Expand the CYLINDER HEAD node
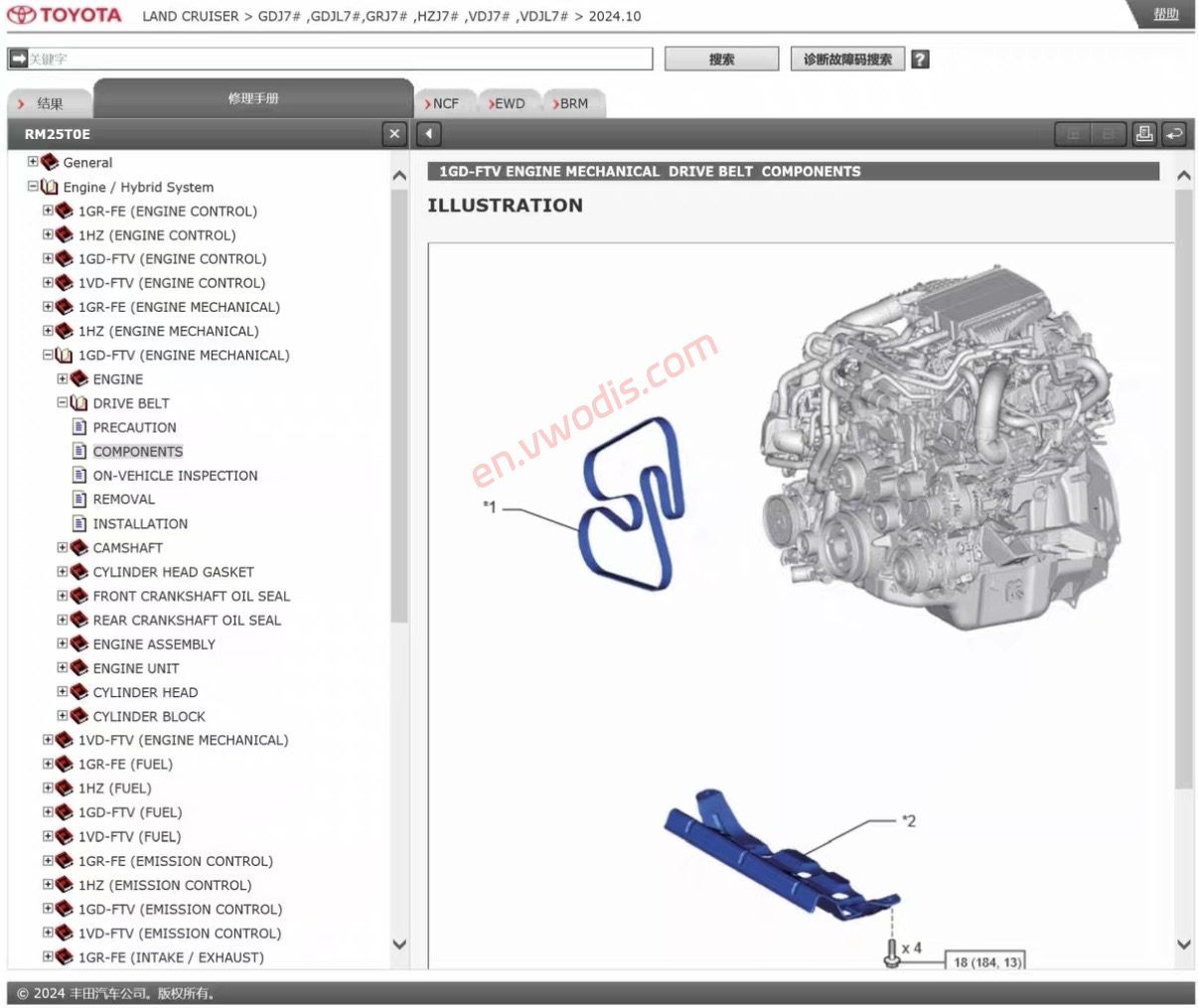The width and height of the screenshot is (1198, 1008). click(x=63, y=691)
